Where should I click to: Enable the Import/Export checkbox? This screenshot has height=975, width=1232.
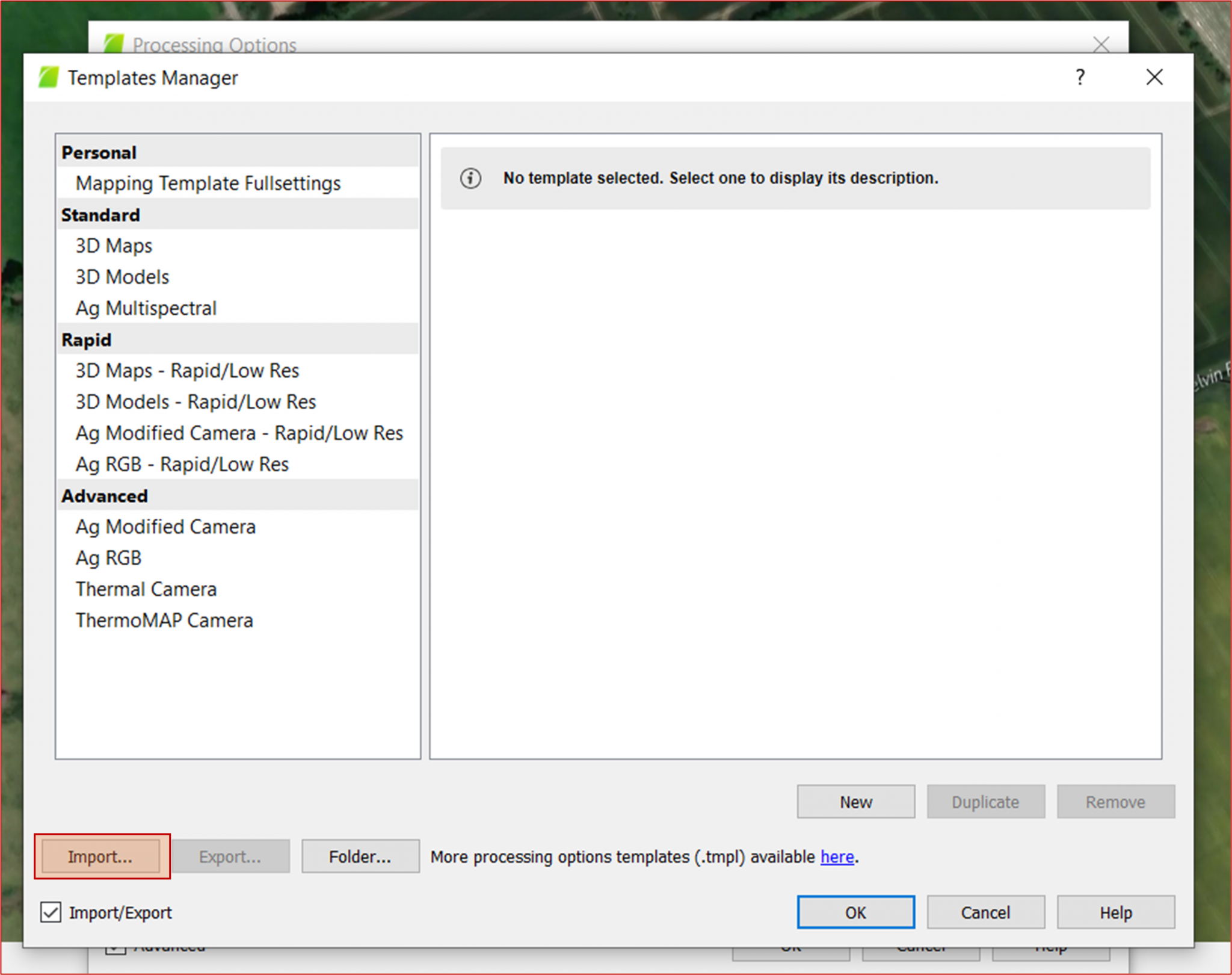[x=51, y=912]
